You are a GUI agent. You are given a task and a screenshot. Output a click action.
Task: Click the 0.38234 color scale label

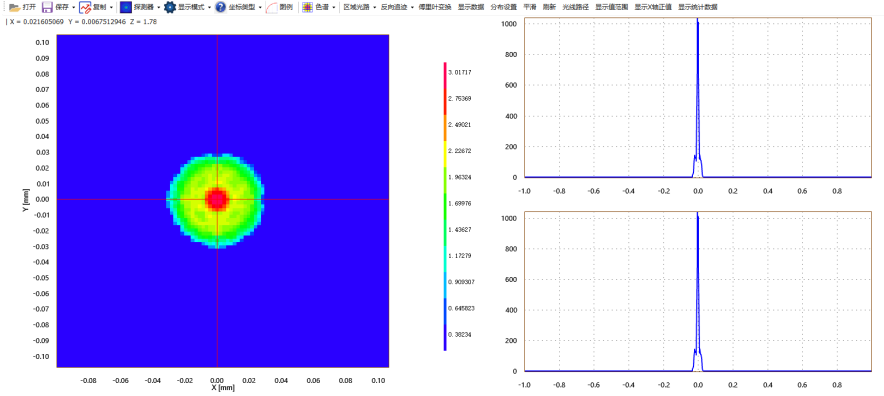pos(460,335)
